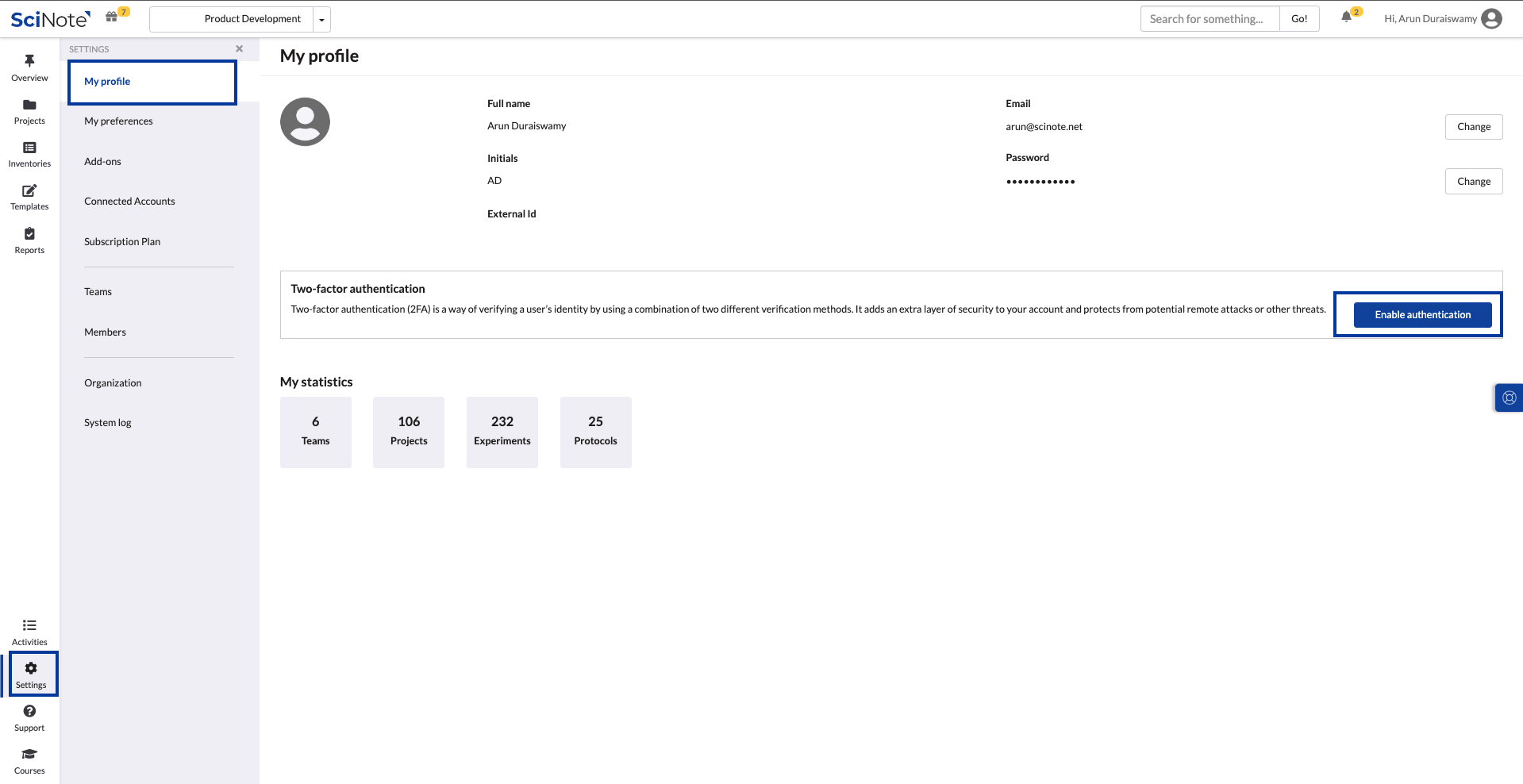Expand the Product Development team dropdown

click(321, 19)
